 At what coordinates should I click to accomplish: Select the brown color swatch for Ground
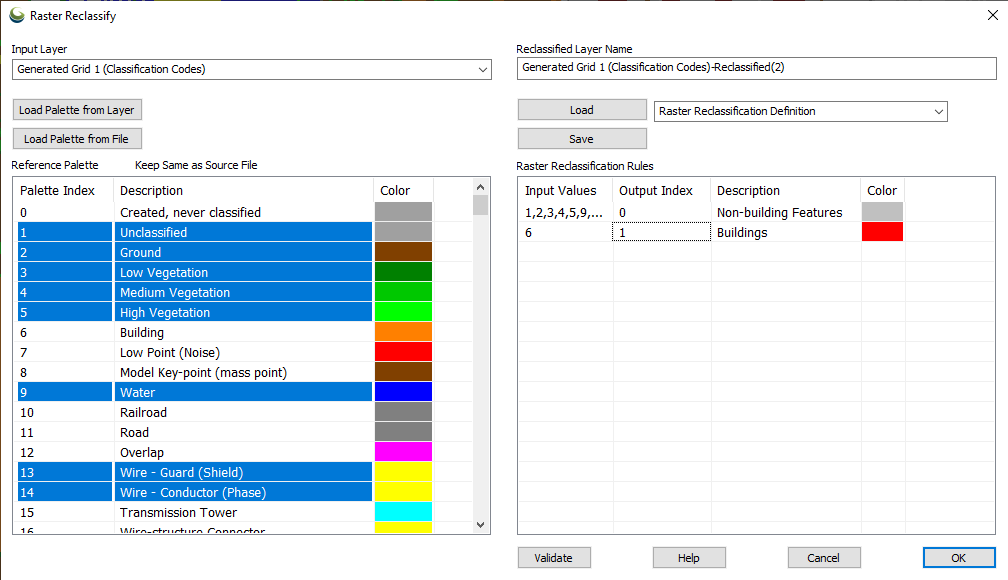tap(403, 251)
